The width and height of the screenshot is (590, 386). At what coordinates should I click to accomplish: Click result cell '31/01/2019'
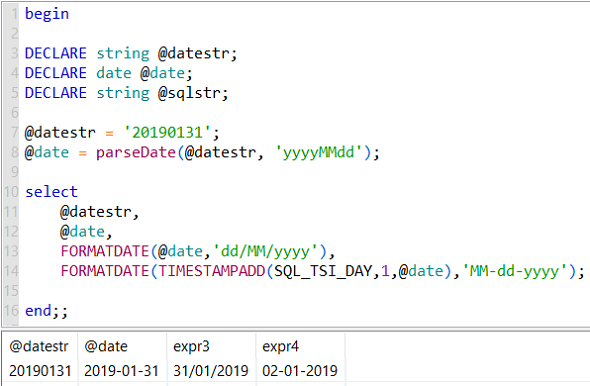click(211, 371)
